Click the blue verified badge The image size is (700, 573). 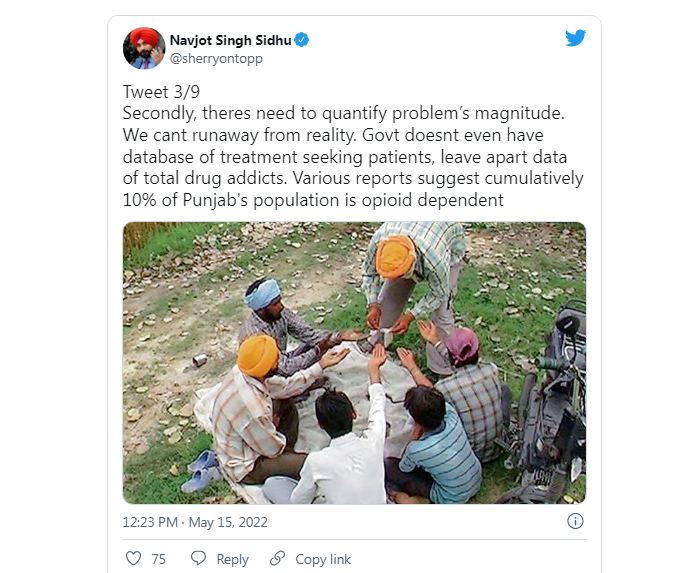tap(302, 40)
